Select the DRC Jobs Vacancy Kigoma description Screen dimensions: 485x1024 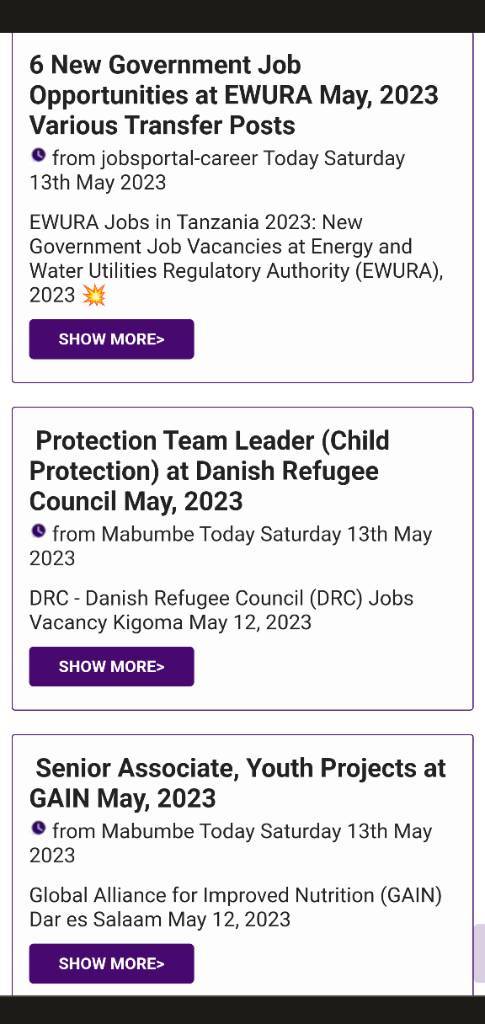pos(221,610)
